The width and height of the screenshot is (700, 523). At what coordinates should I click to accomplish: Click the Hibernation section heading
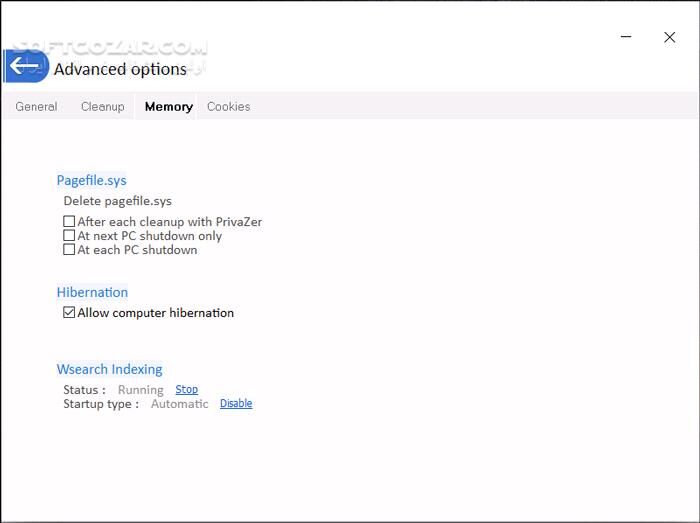[92, 293]
